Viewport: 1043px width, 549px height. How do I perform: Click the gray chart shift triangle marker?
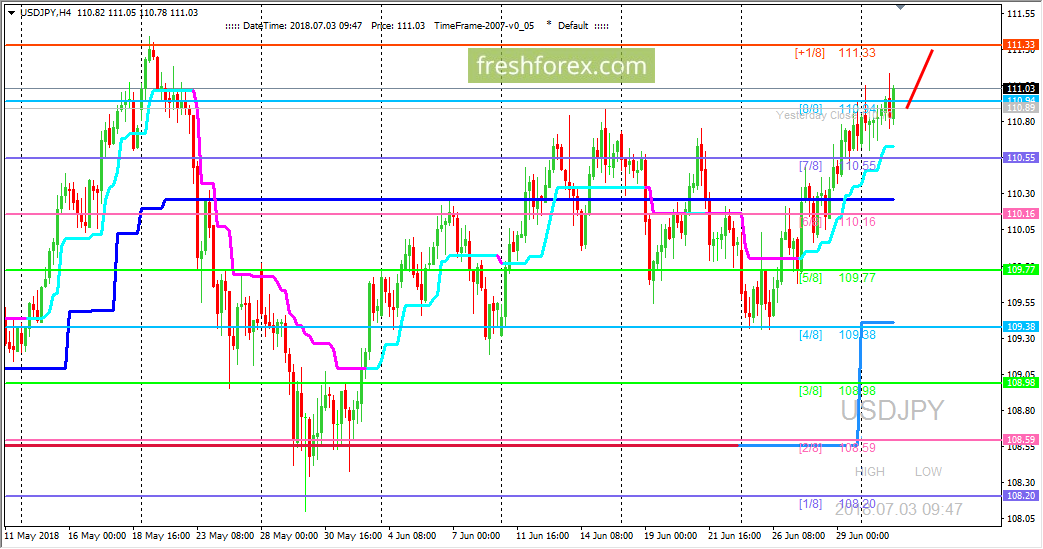pyautogui.click(x=903, y=7)
